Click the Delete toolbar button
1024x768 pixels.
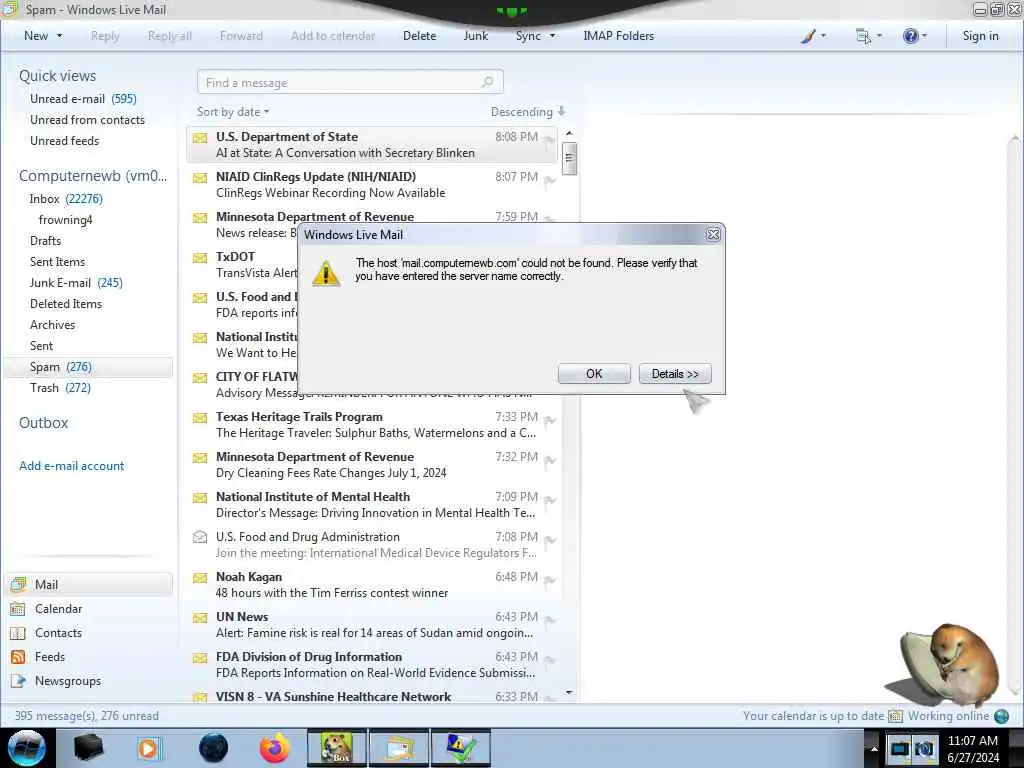[419, 36]
